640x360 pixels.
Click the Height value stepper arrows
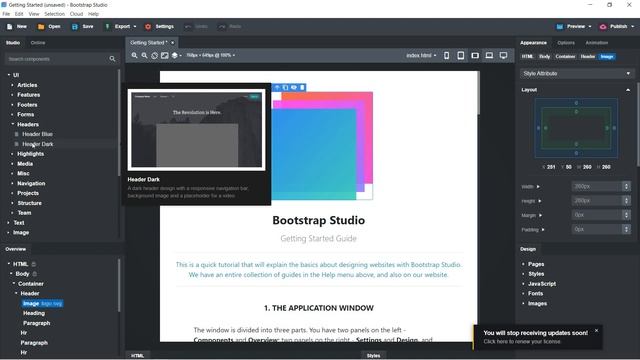pos(626,200)
